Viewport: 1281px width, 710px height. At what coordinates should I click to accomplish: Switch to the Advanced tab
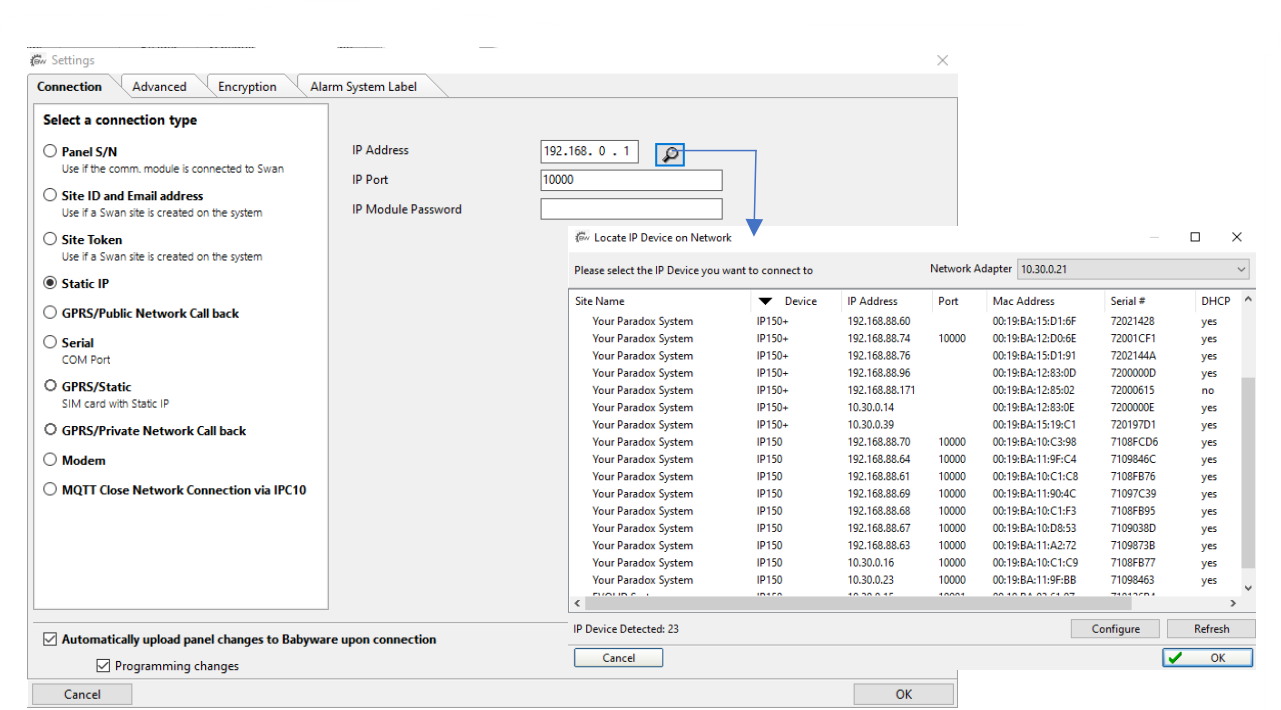(161, 86)
